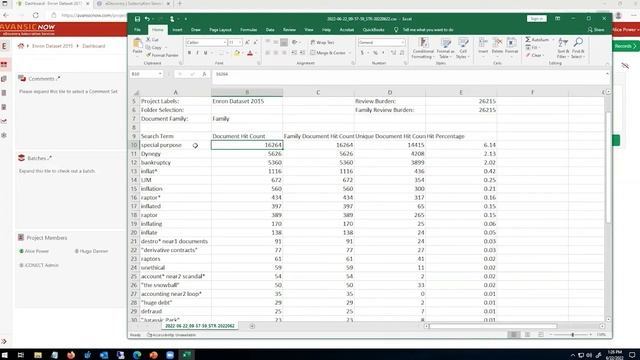Click Merge & Center
Image resolution: width=640 pixels, height=360 pixels.
[x=328, y=53]
